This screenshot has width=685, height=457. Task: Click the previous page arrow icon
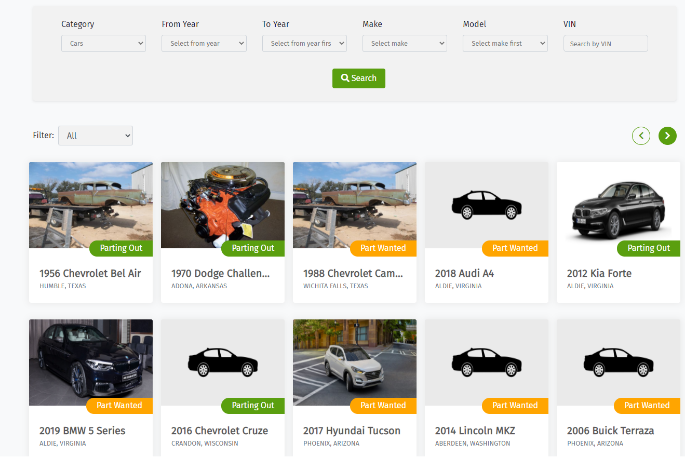641,135
